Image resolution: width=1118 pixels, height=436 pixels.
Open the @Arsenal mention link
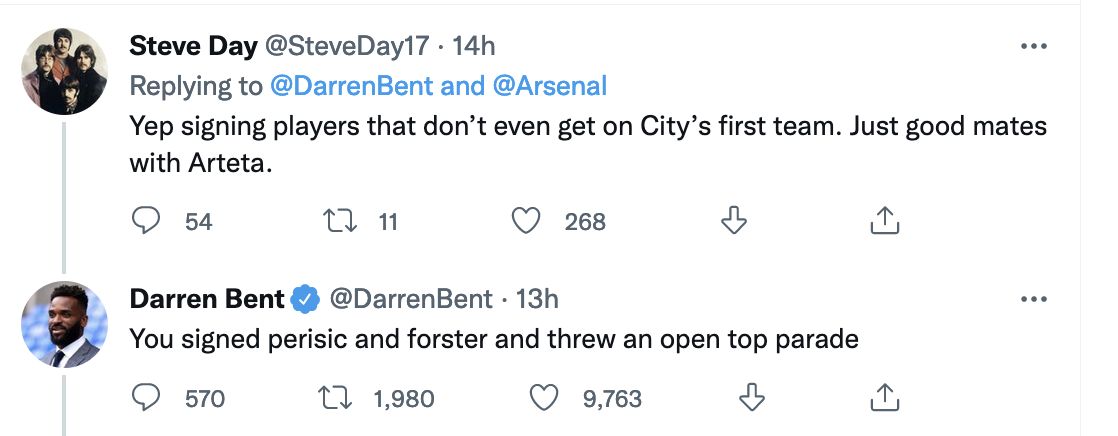(x=549, y=86)
